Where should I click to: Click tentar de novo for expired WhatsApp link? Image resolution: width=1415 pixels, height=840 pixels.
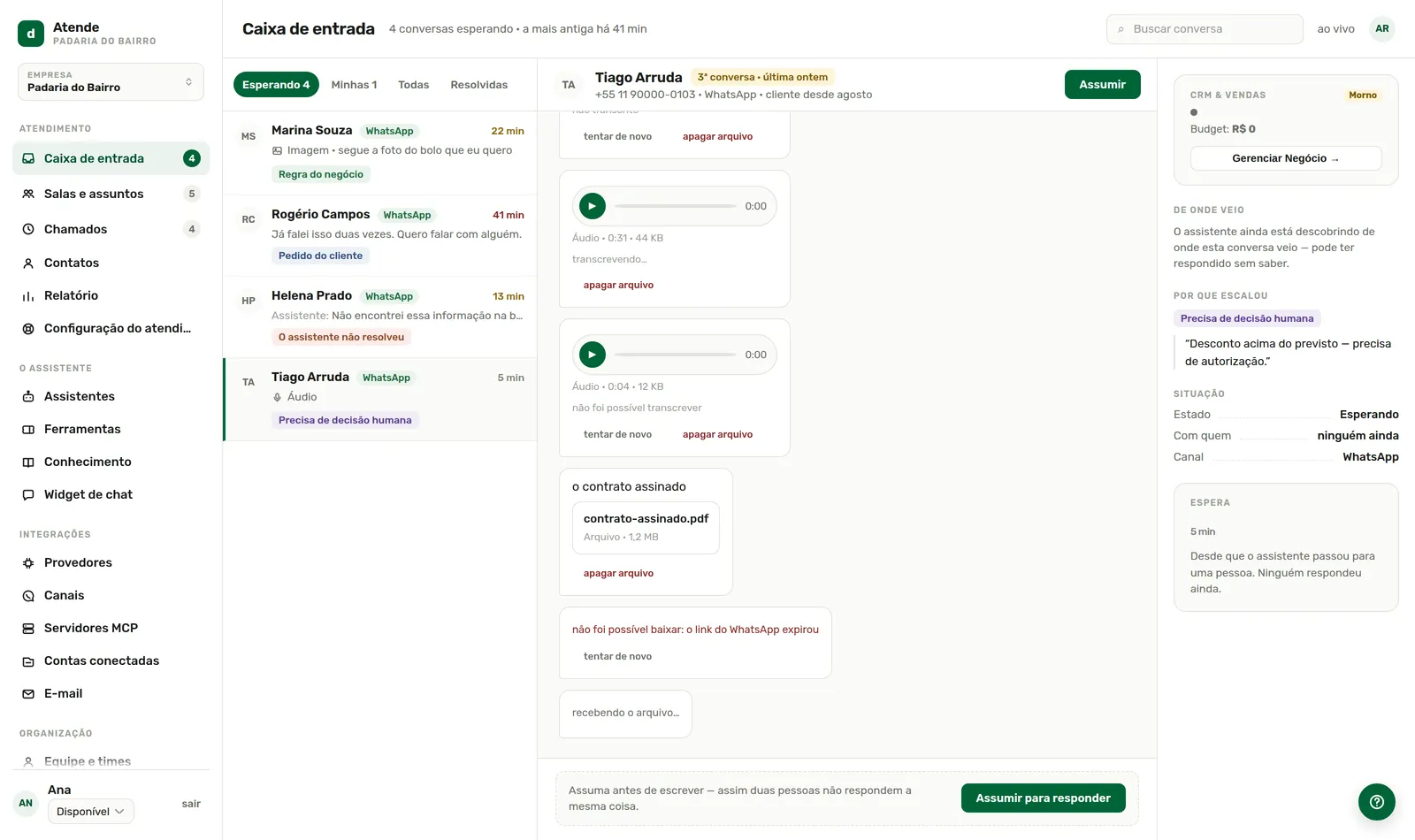pos(617,657)
